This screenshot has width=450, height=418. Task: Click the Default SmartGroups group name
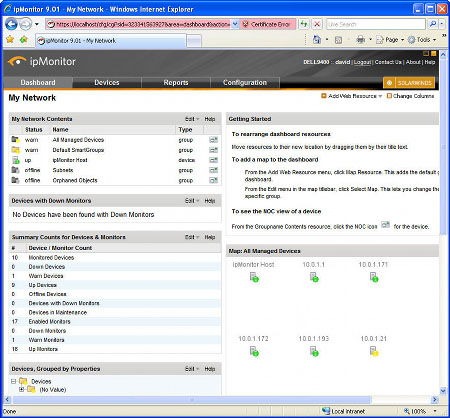pyautogui.click(x=78, y=150)
